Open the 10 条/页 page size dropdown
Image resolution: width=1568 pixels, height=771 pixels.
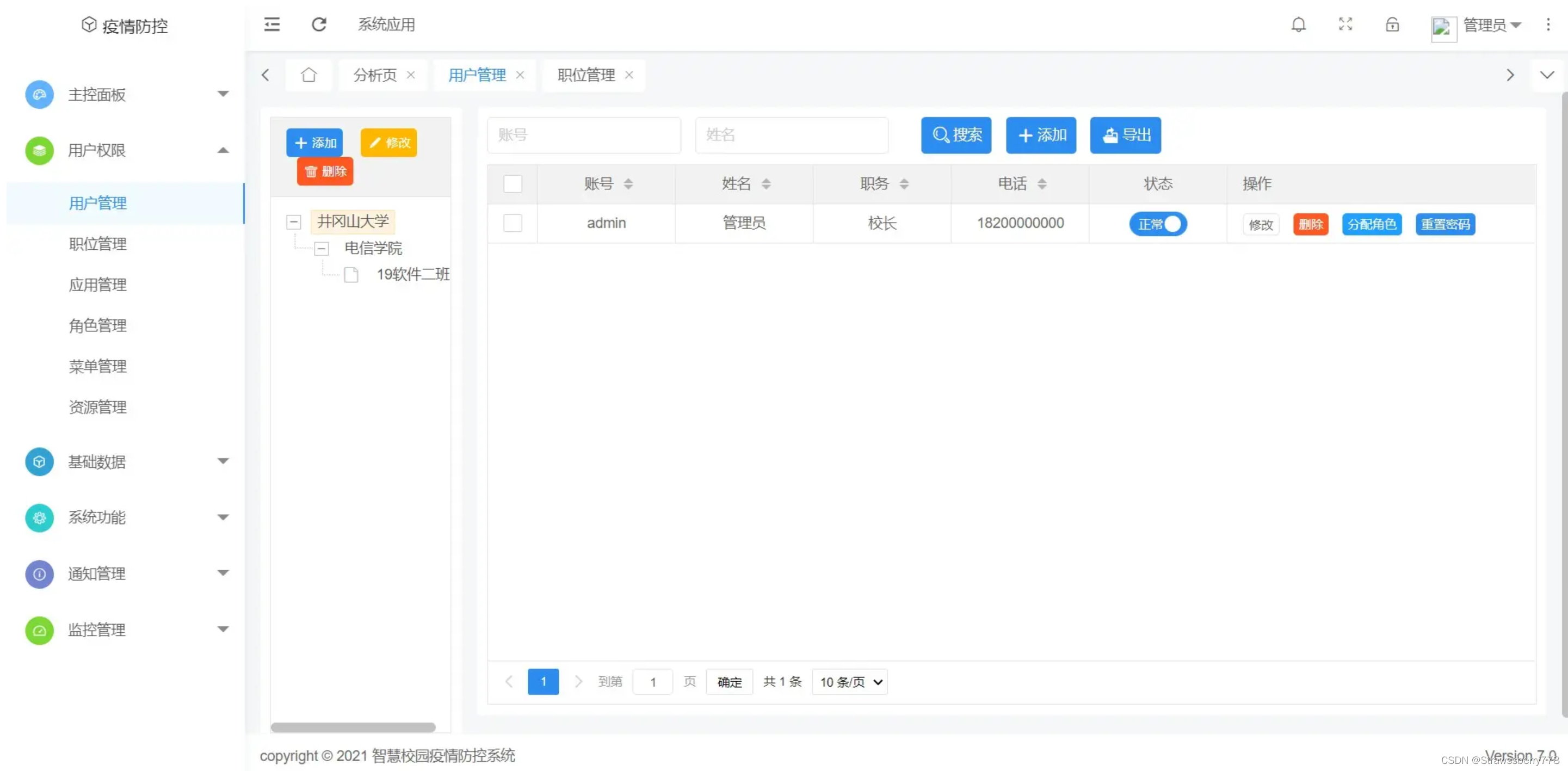(x=850, y=682)
